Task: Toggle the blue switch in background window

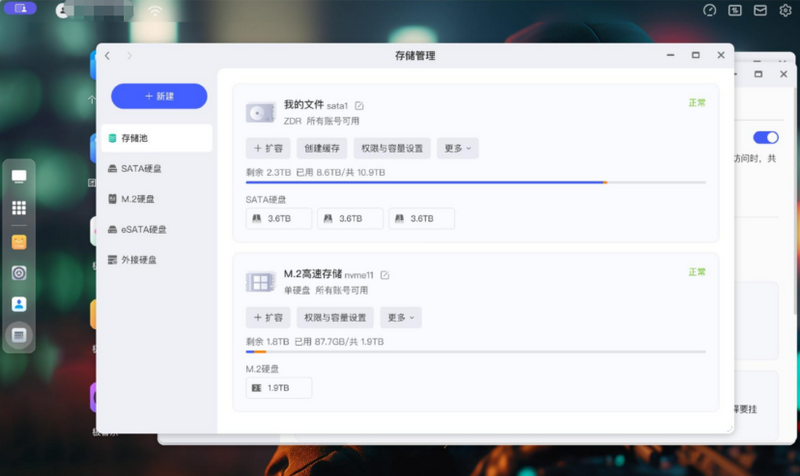Action: (766, 138)
